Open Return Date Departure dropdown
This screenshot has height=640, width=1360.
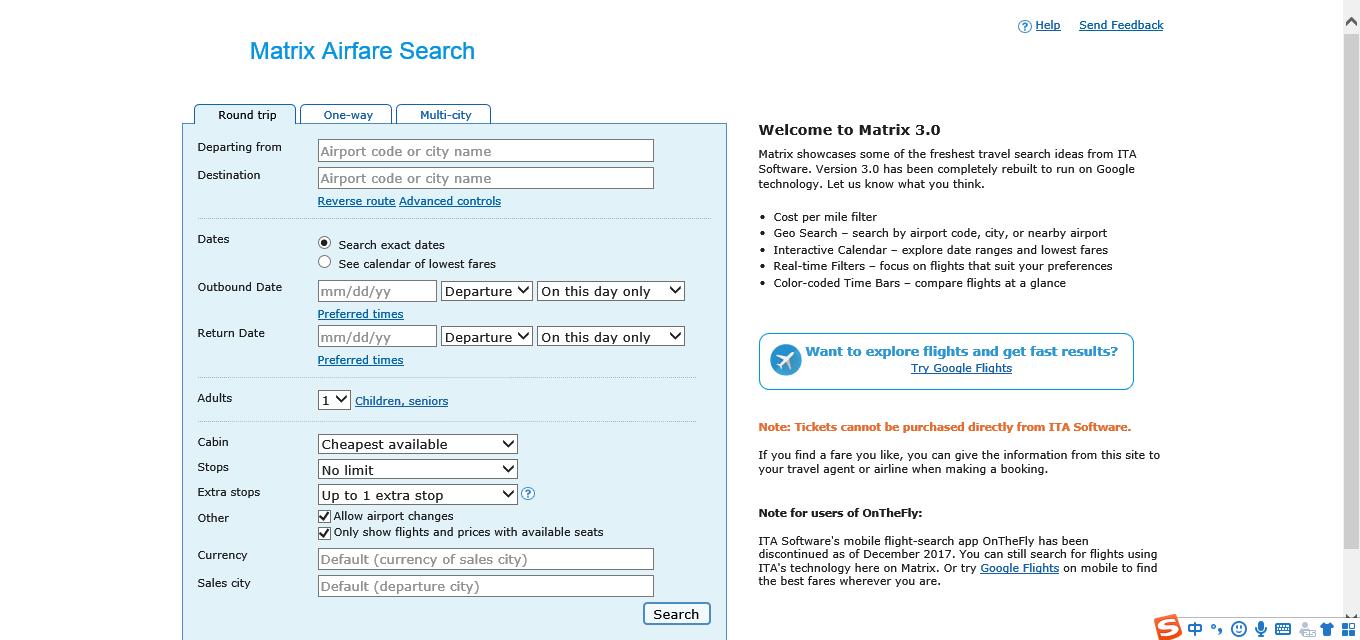click(486, 337)
